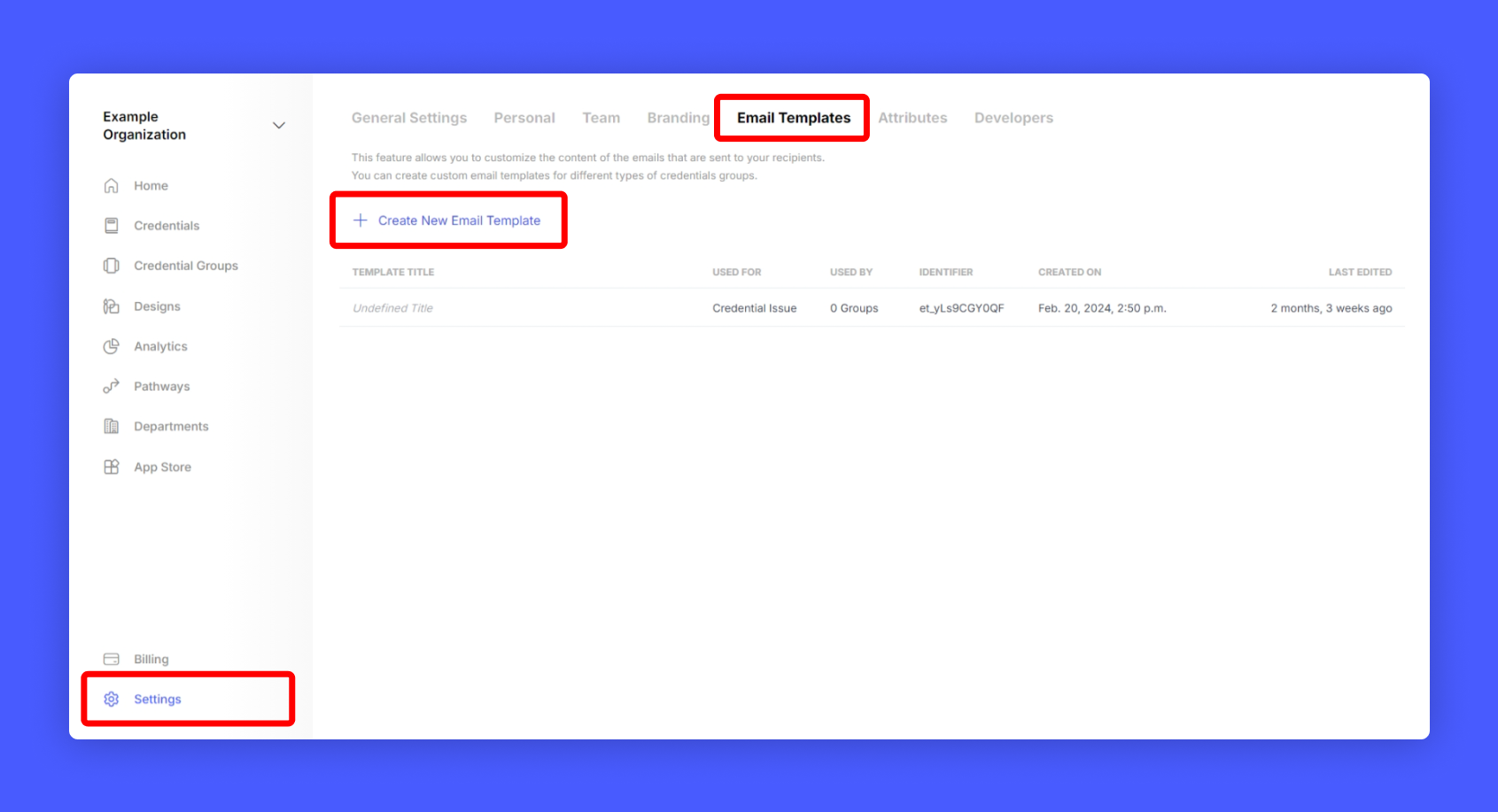1498x812 pixels.
Task: Open the App Store grid icon
Action: (112, 467)
